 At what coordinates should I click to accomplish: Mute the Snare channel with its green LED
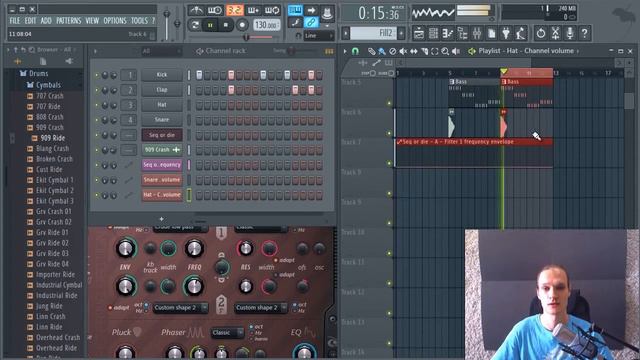click(x=97, y=120)
